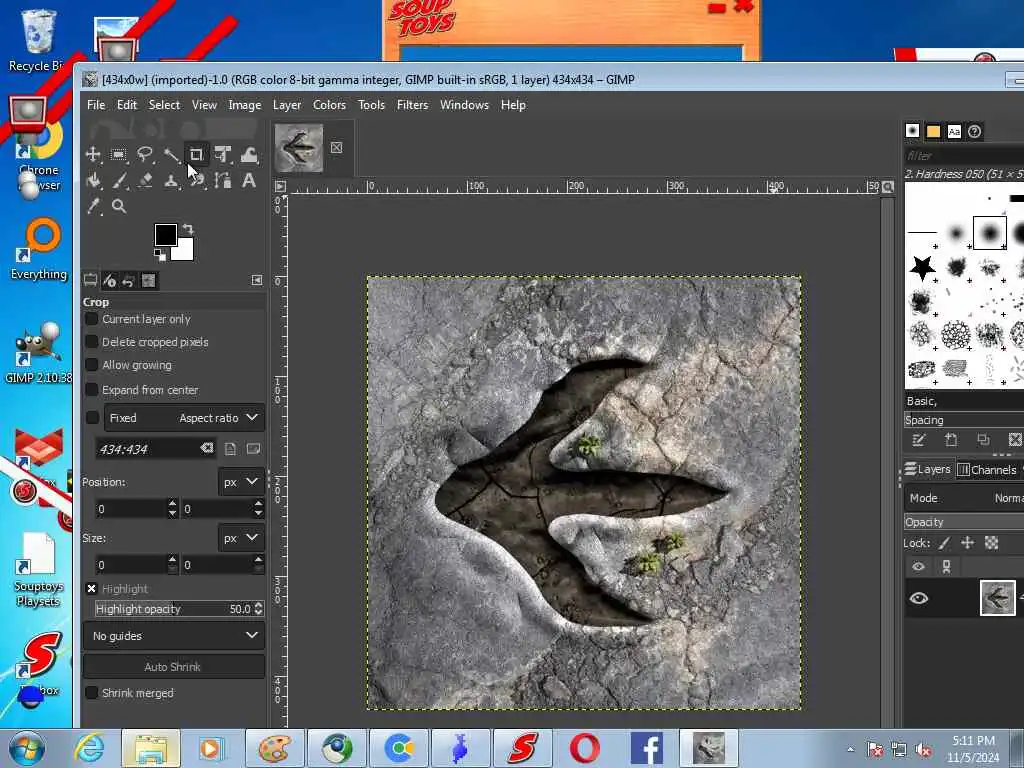Image resolution: width=1024 pixels, height=768 pixels.
Task: Uncheck the Highlight option
Action: (x=91, y=588)
